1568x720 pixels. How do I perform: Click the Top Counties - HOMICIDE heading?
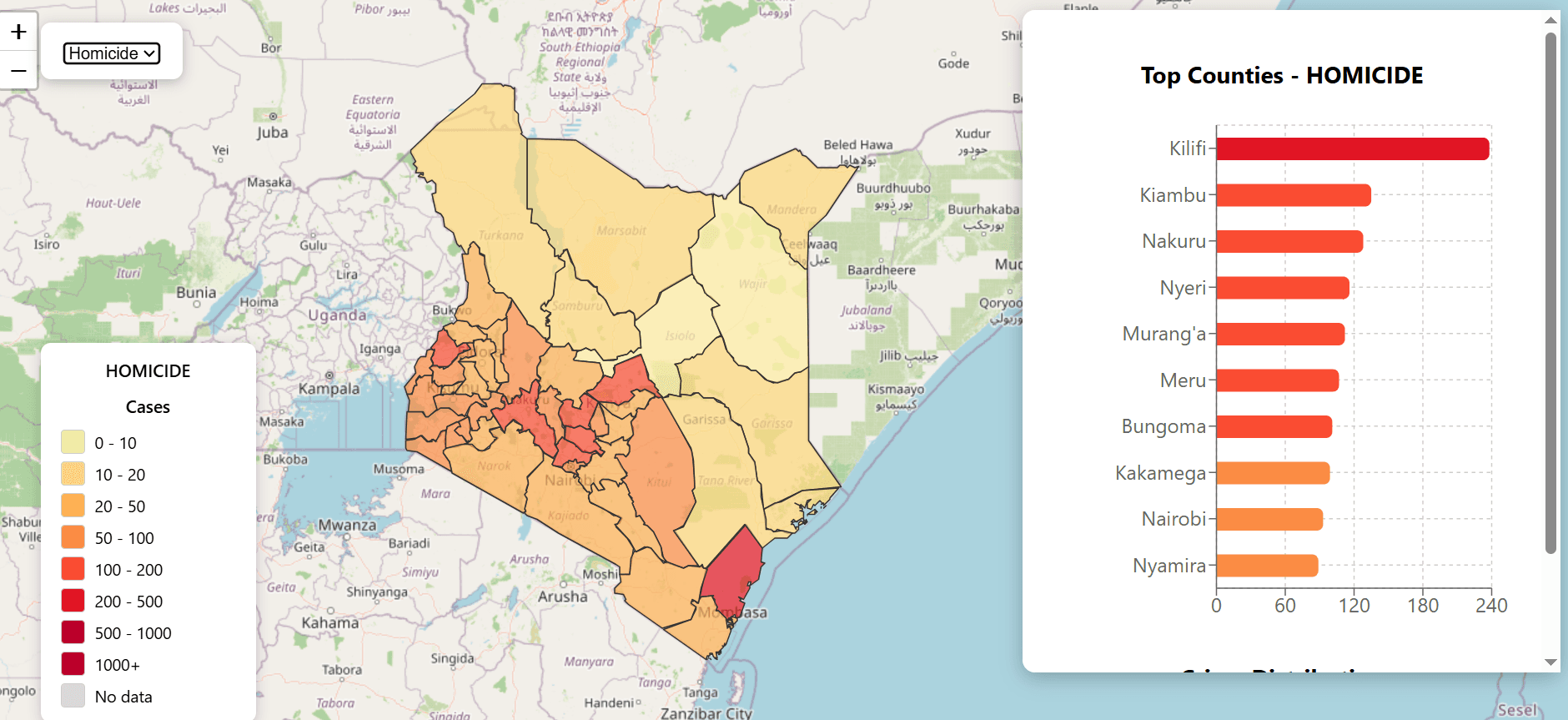pyautogui.click(x=1282, y=75)
